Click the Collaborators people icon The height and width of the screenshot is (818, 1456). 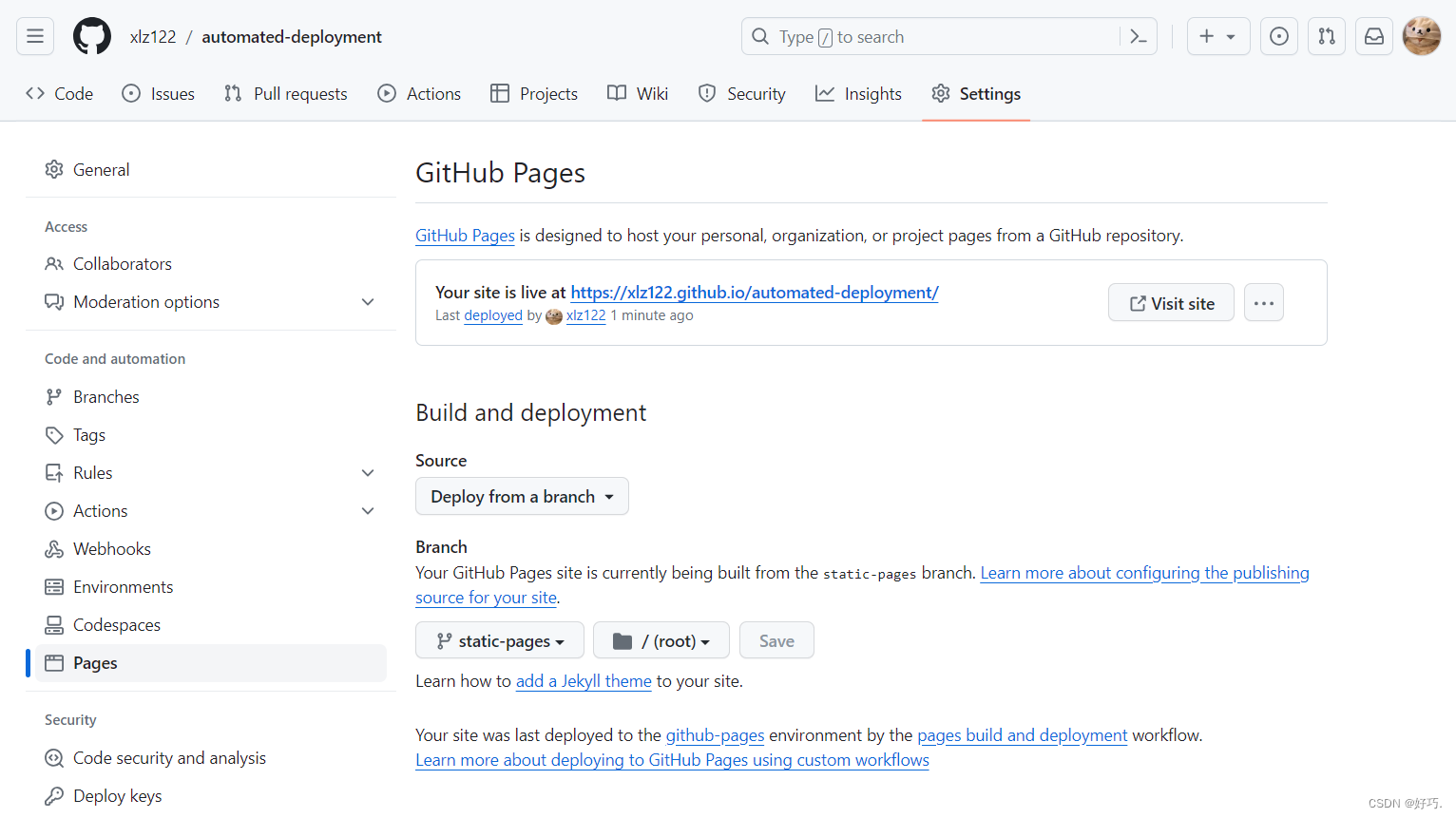pos(54,263)
